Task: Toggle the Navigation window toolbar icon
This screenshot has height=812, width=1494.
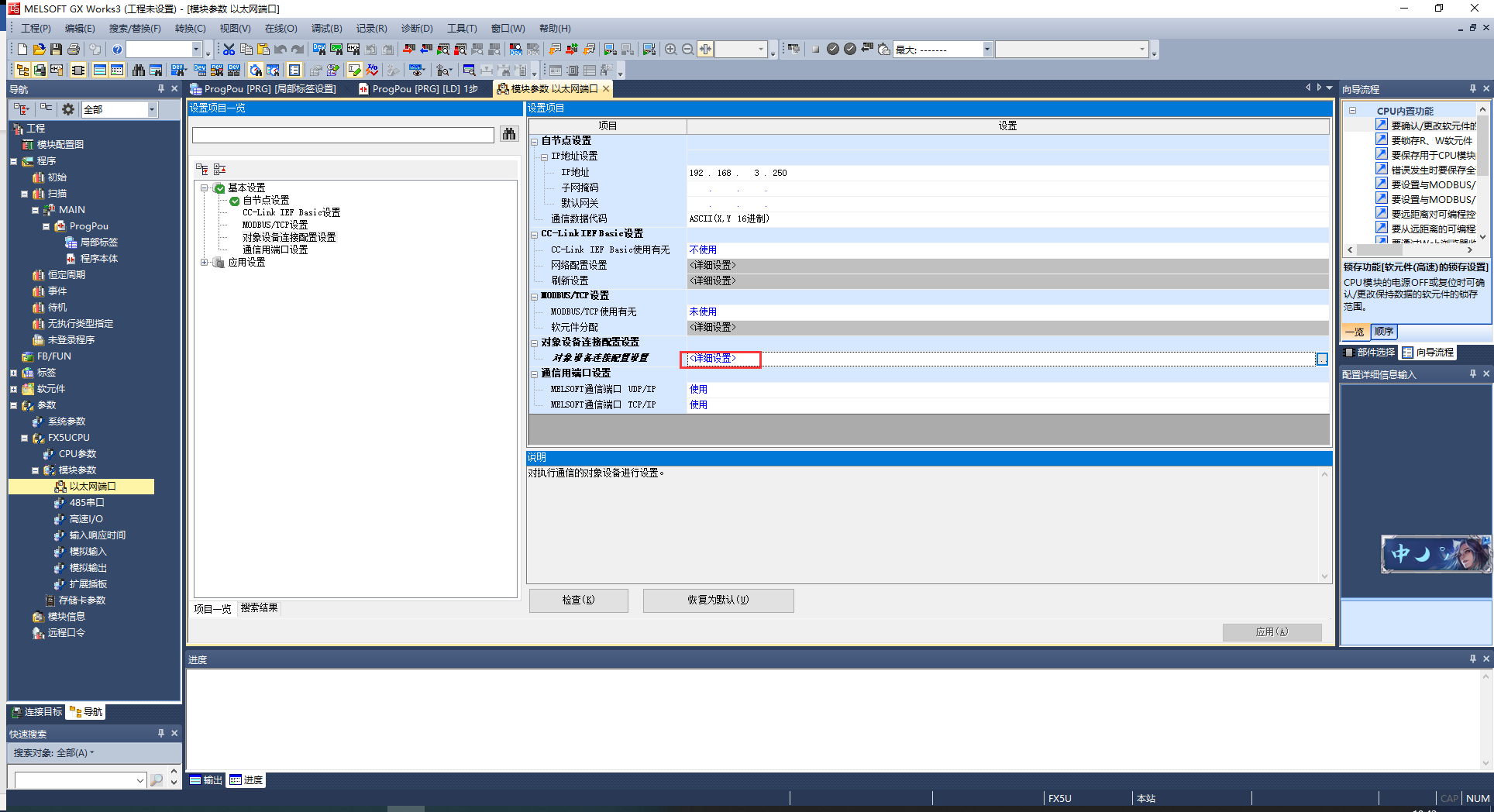Action: [22, 71]
